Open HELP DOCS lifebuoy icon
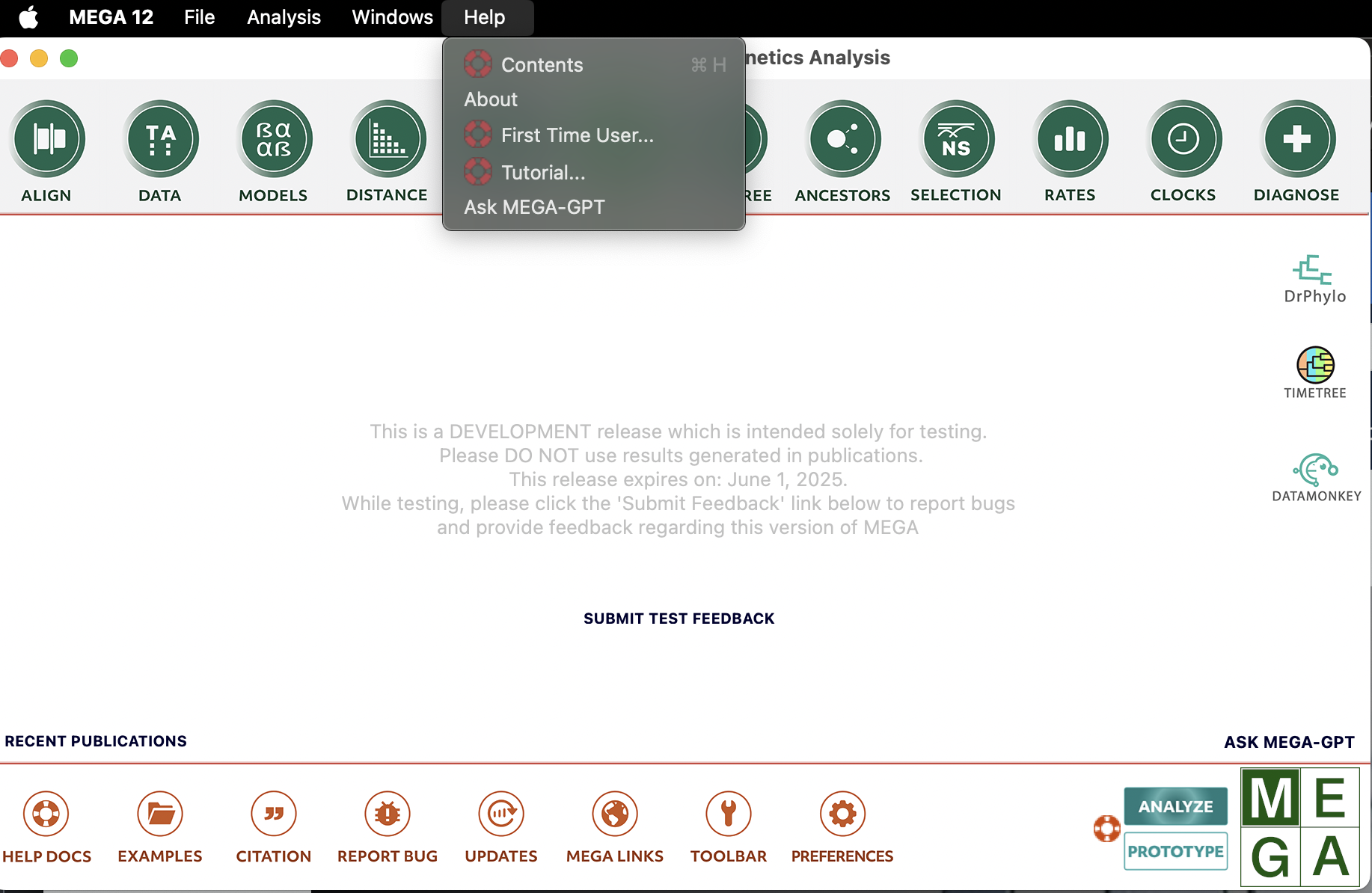The width and height of the screenshot is (1372, 893). point(46,813)
